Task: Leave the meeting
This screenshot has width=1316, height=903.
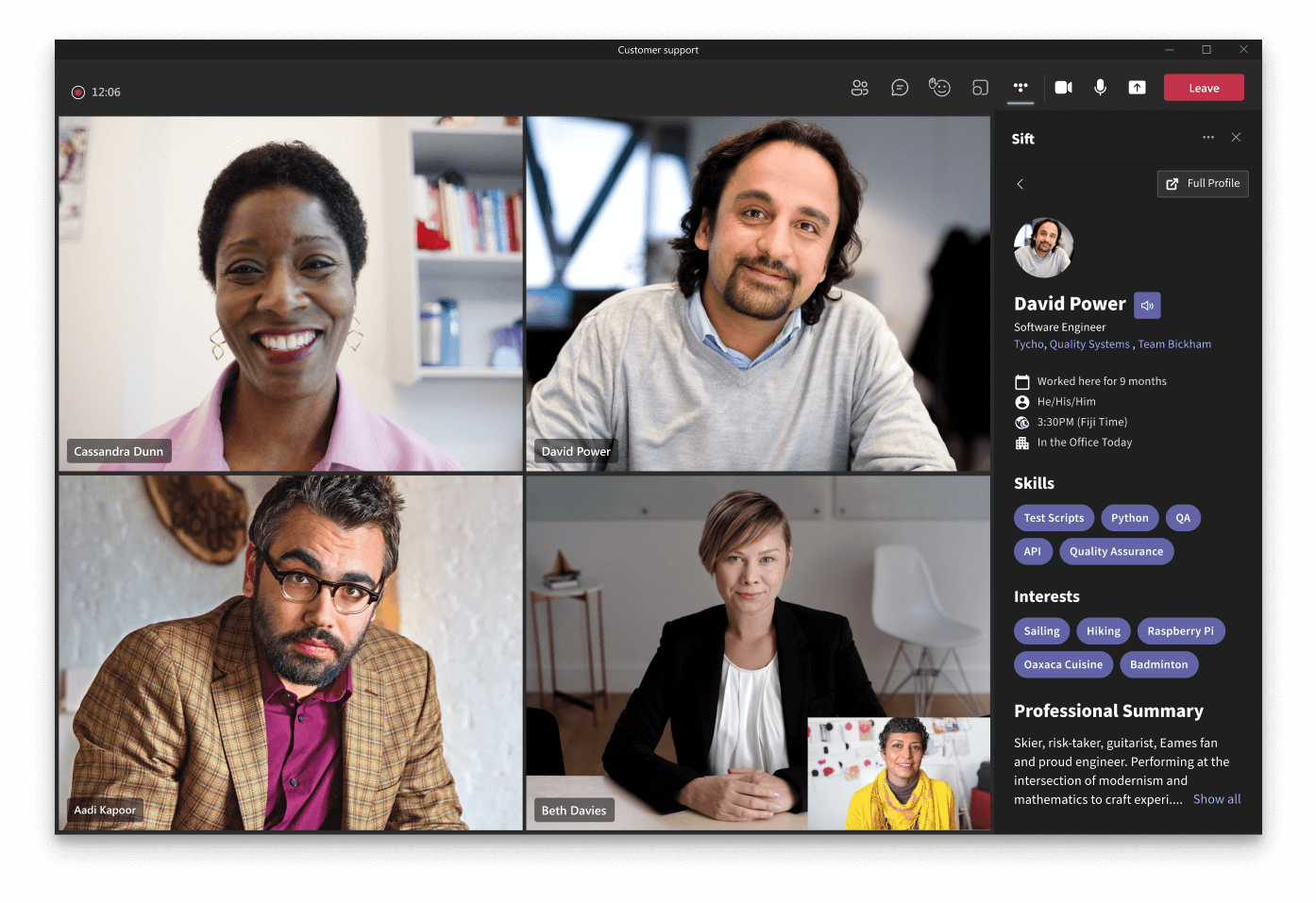Action: click(x=1204, y=87)
